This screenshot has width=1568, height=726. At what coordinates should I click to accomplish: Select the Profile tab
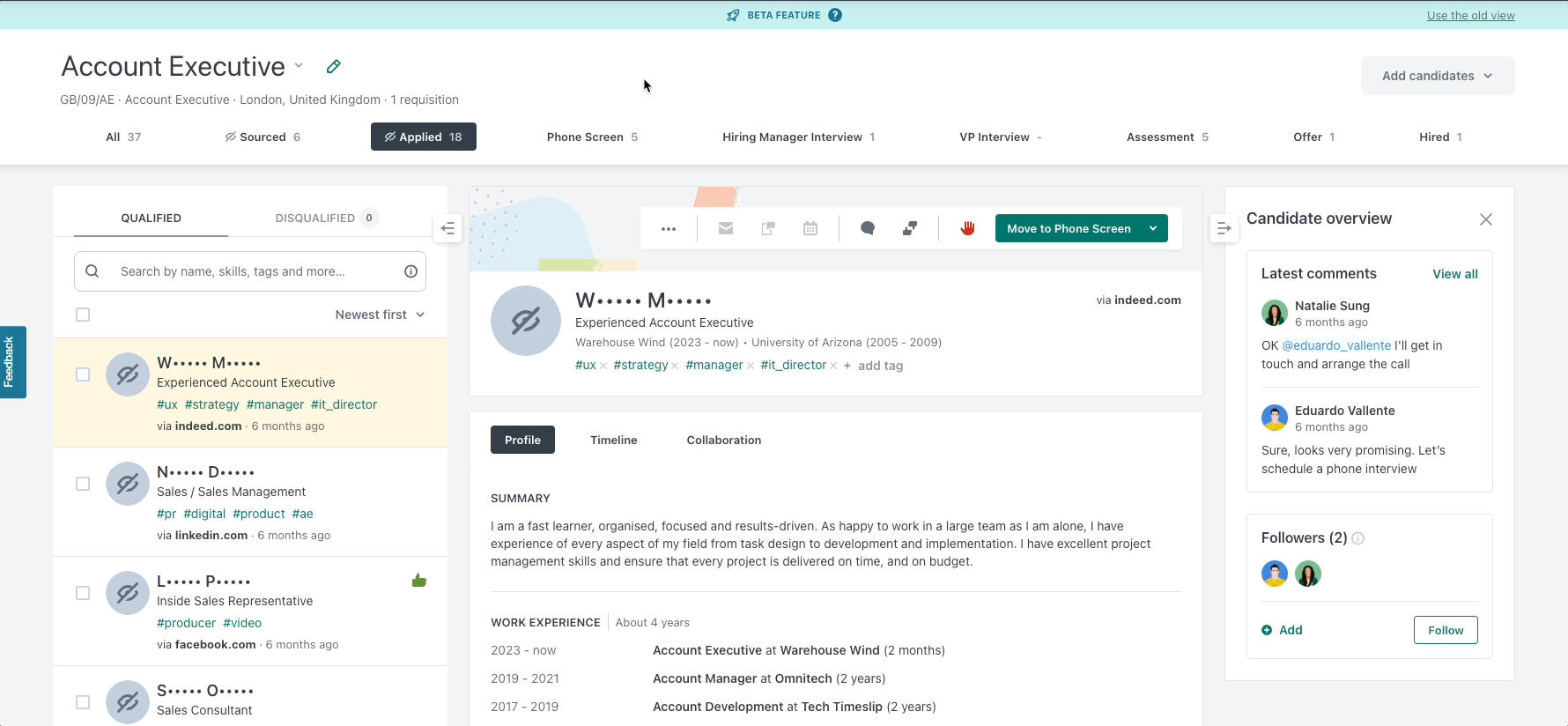(x=522, y=440)
